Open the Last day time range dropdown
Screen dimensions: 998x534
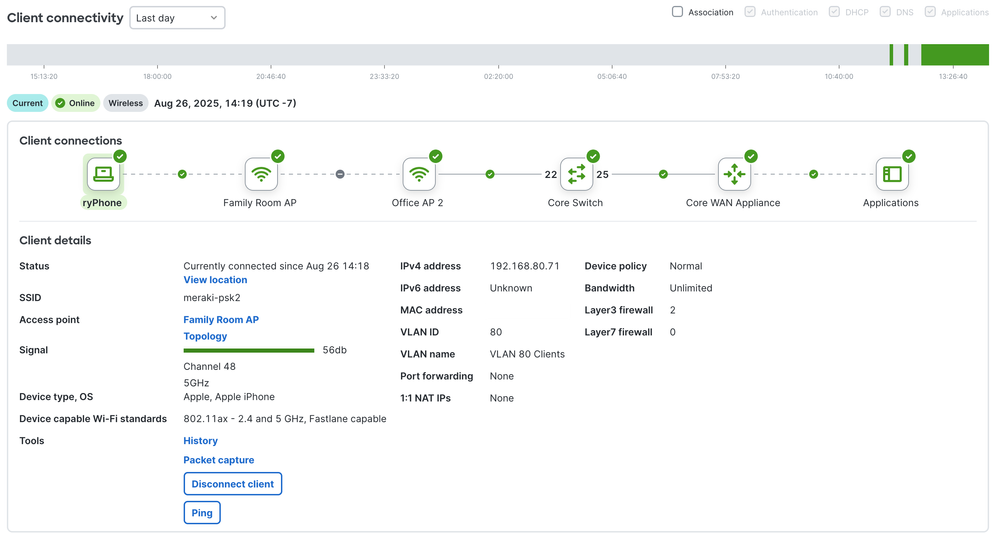pyautogui.click(x=177, y=18)
